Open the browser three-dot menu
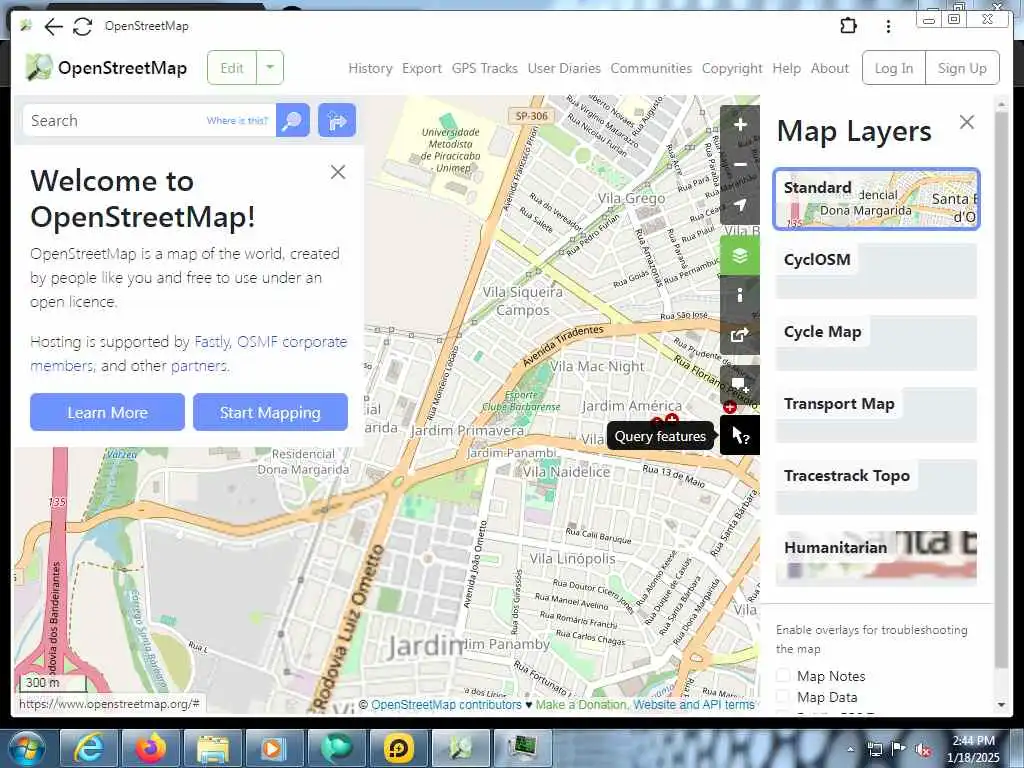Viewport: 1024px width, 768px height. [x=888, y=26]
